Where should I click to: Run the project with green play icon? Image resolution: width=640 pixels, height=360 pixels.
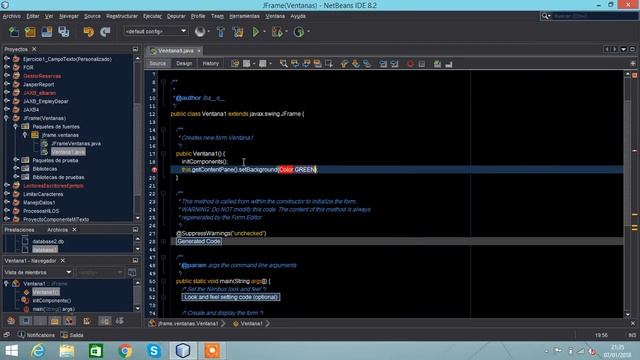pyautogui.click(x=256, y=32)
